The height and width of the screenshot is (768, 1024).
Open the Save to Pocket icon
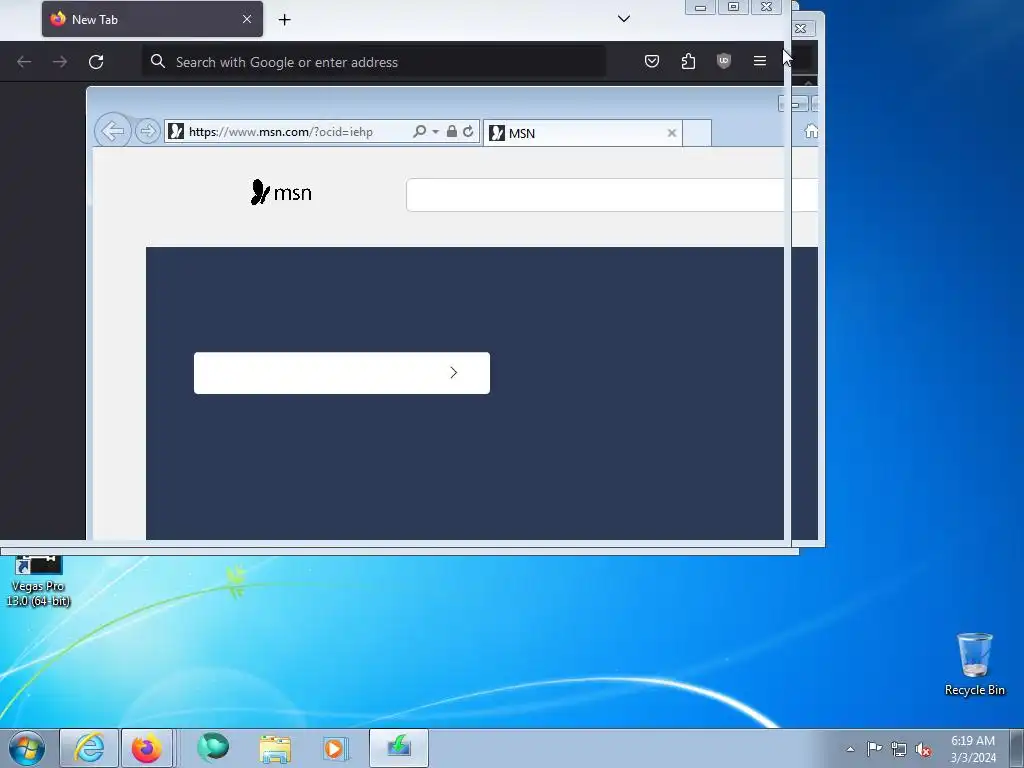coord(652,61)
